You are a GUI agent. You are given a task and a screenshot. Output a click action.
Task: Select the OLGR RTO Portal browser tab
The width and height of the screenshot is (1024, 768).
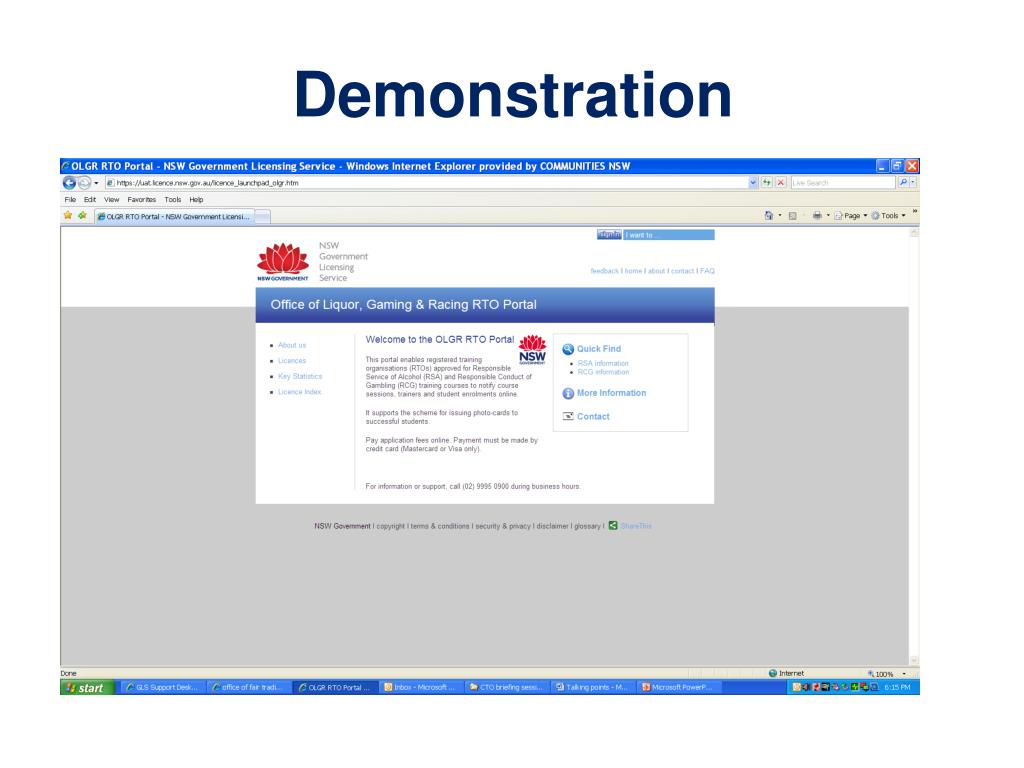point(174,216)
